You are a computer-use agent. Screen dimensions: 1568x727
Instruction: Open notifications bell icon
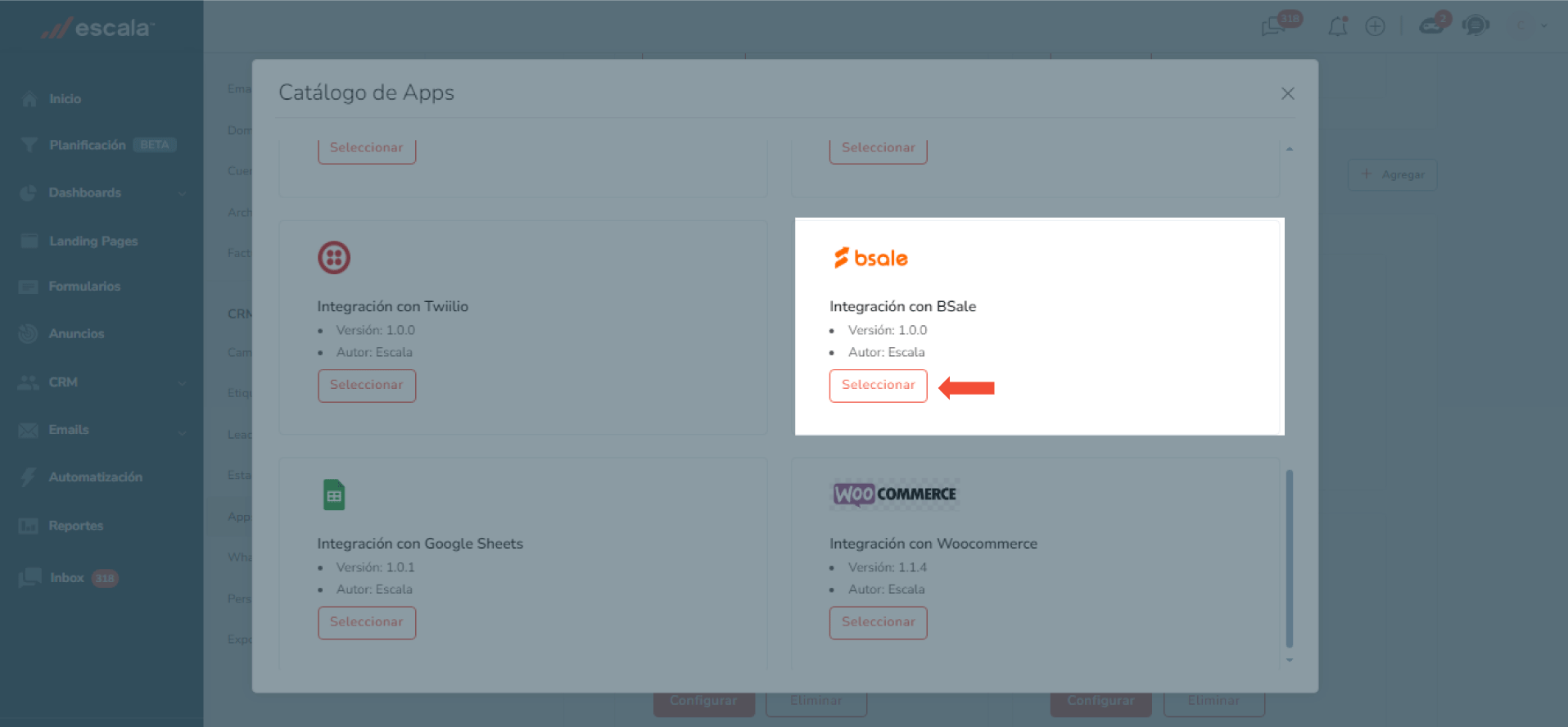pos(1337,26)
